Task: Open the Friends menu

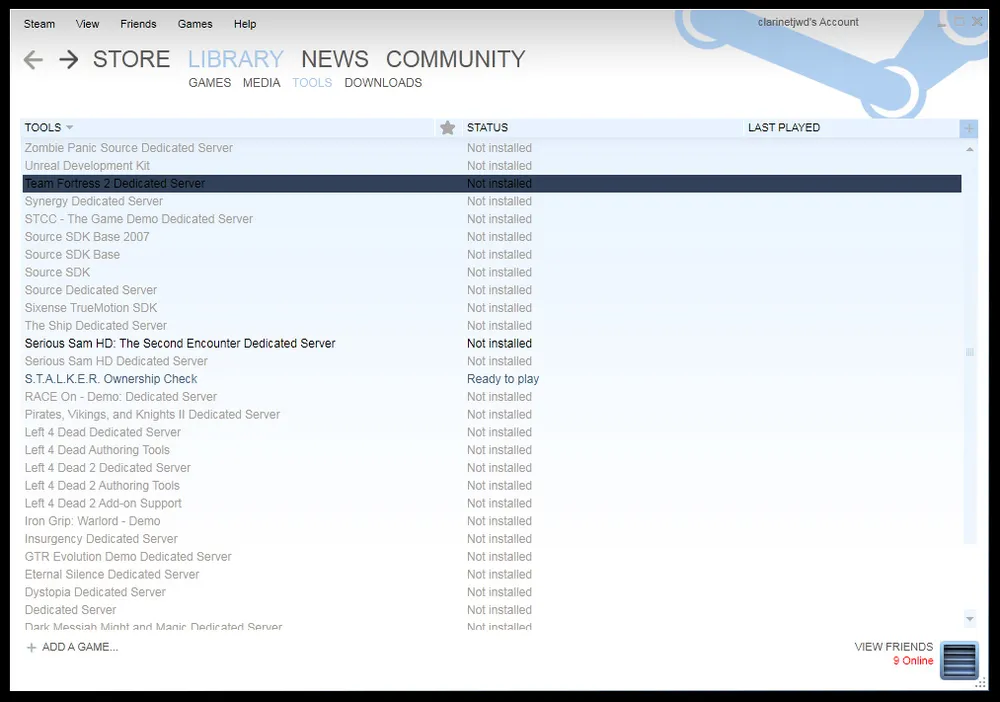Action: (x=138, y=24)
